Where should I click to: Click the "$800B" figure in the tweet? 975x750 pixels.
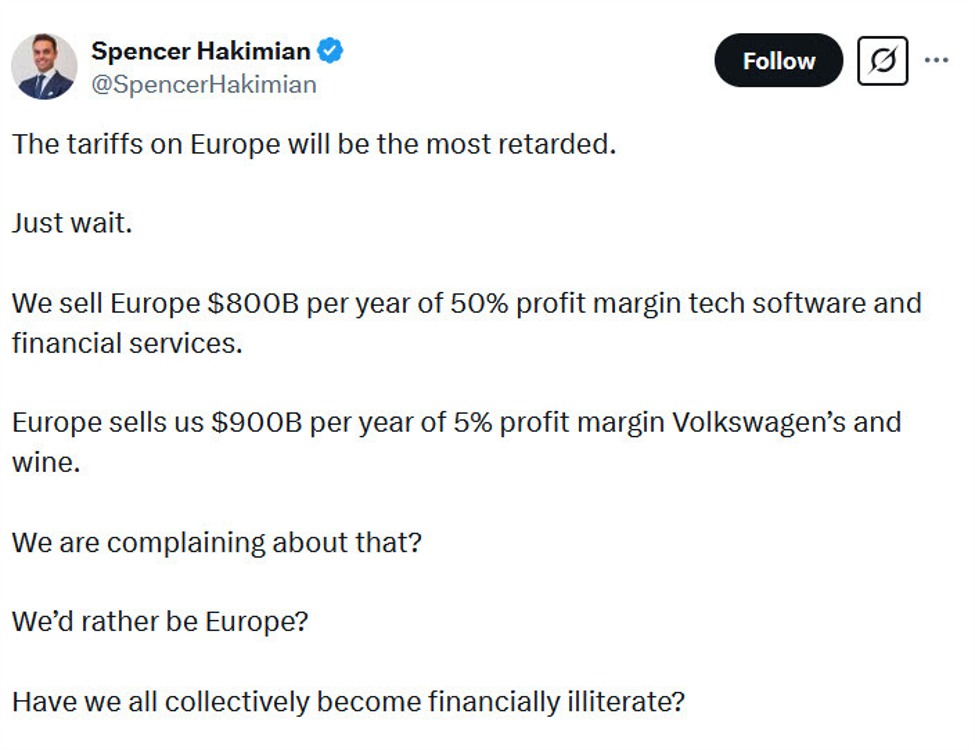point(253,303)
